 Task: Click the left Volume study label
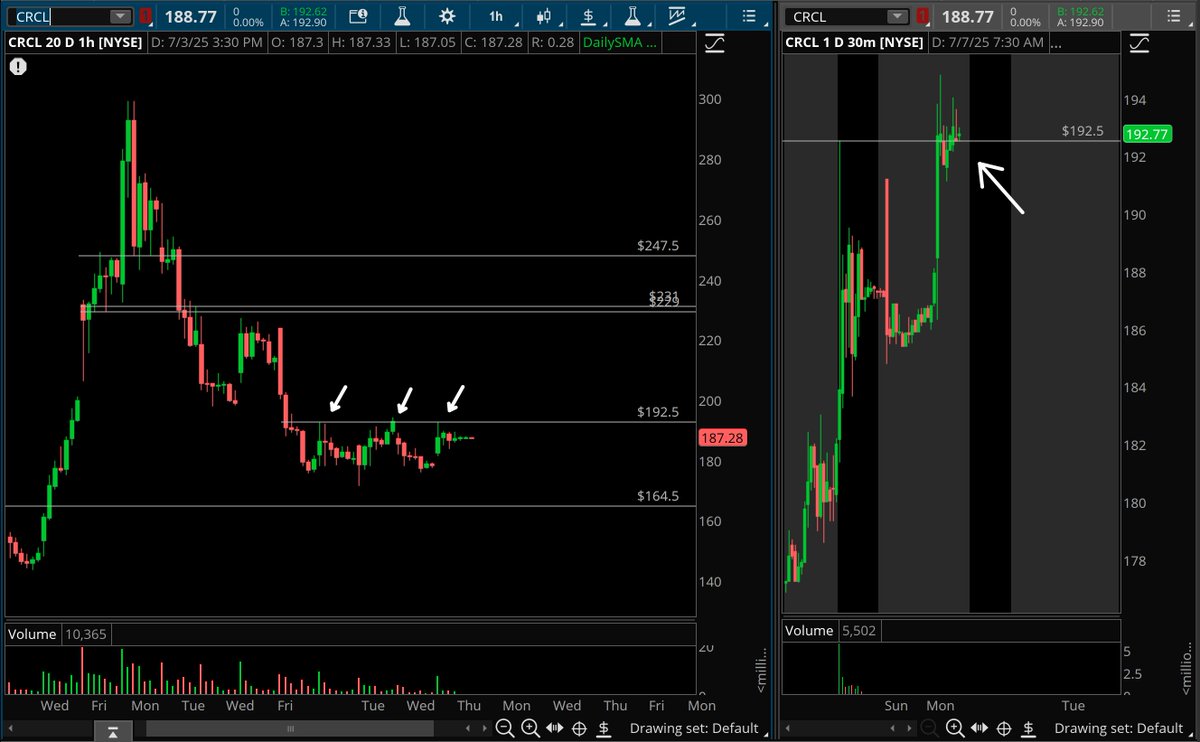[x=32, y=633]
